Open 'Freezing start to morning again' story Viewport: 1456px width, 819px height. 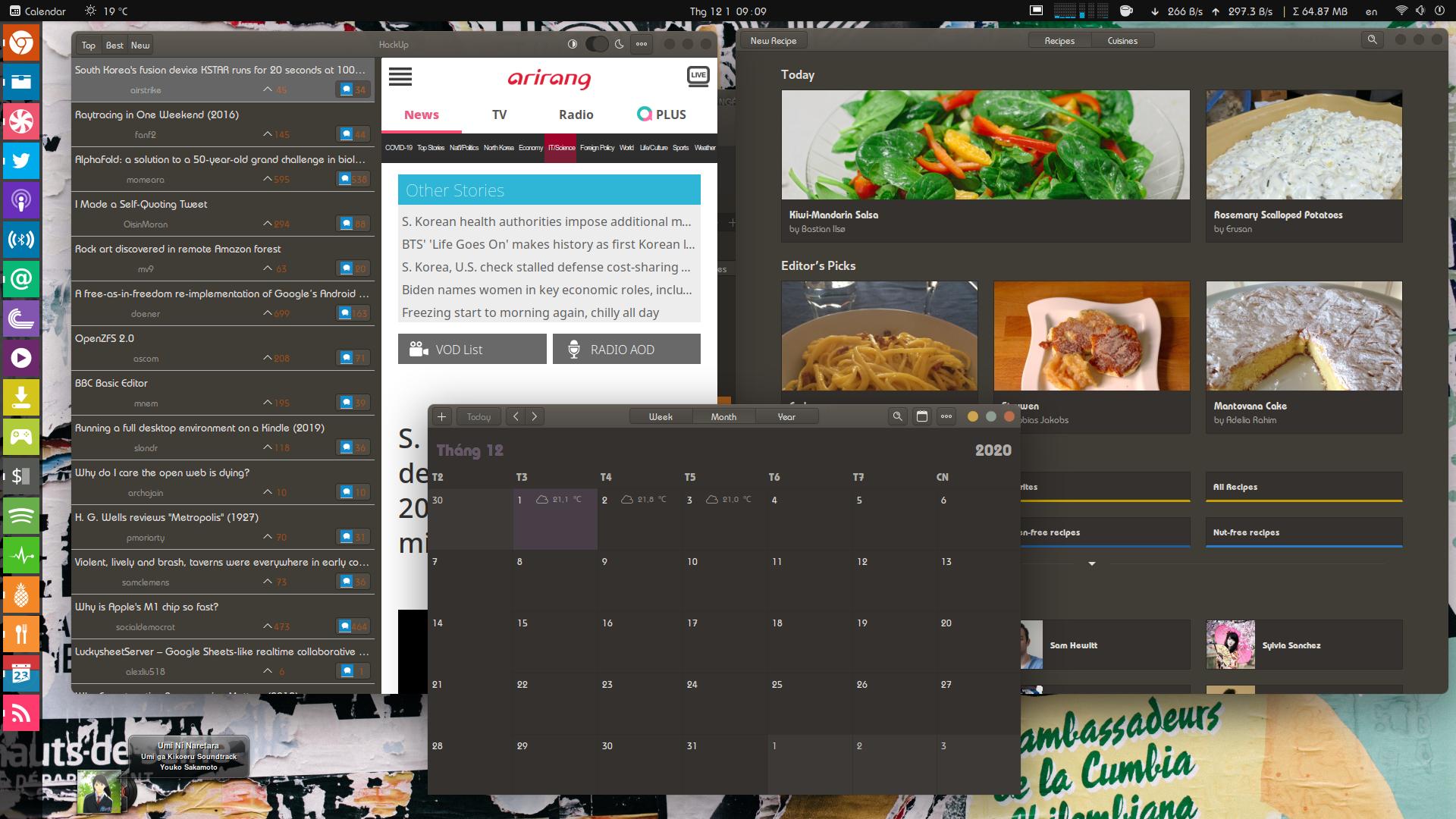pos(530,312)
